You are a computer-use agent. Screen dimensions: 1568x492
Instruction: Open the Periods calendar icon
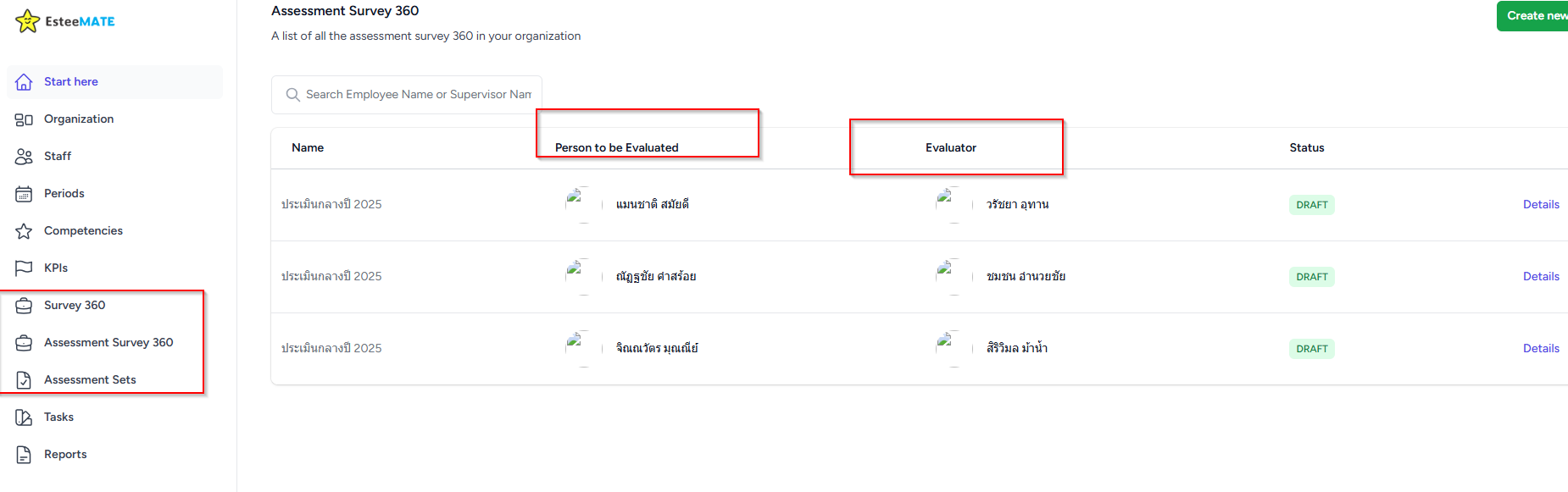(24, 193)
